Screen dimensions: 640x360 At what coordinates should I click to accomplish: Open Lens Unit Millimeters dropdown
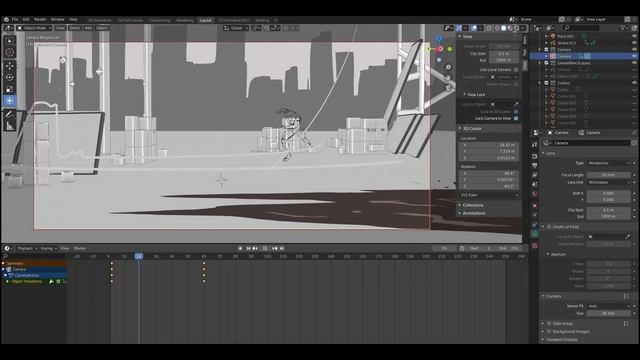(x=609, y=182)
